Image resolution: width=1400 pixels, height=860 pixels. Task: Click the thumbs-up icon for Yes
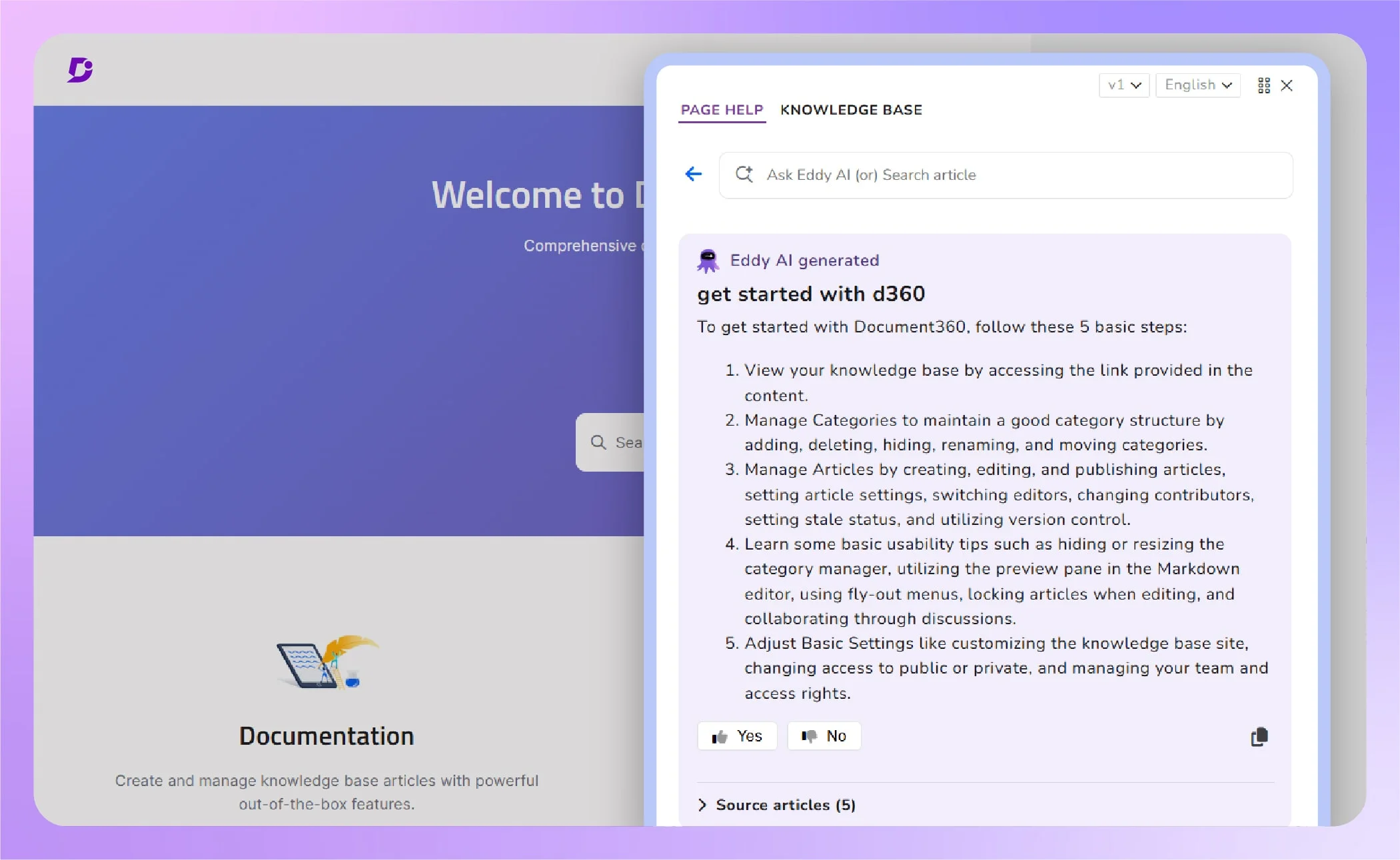[x=720, y=737]
